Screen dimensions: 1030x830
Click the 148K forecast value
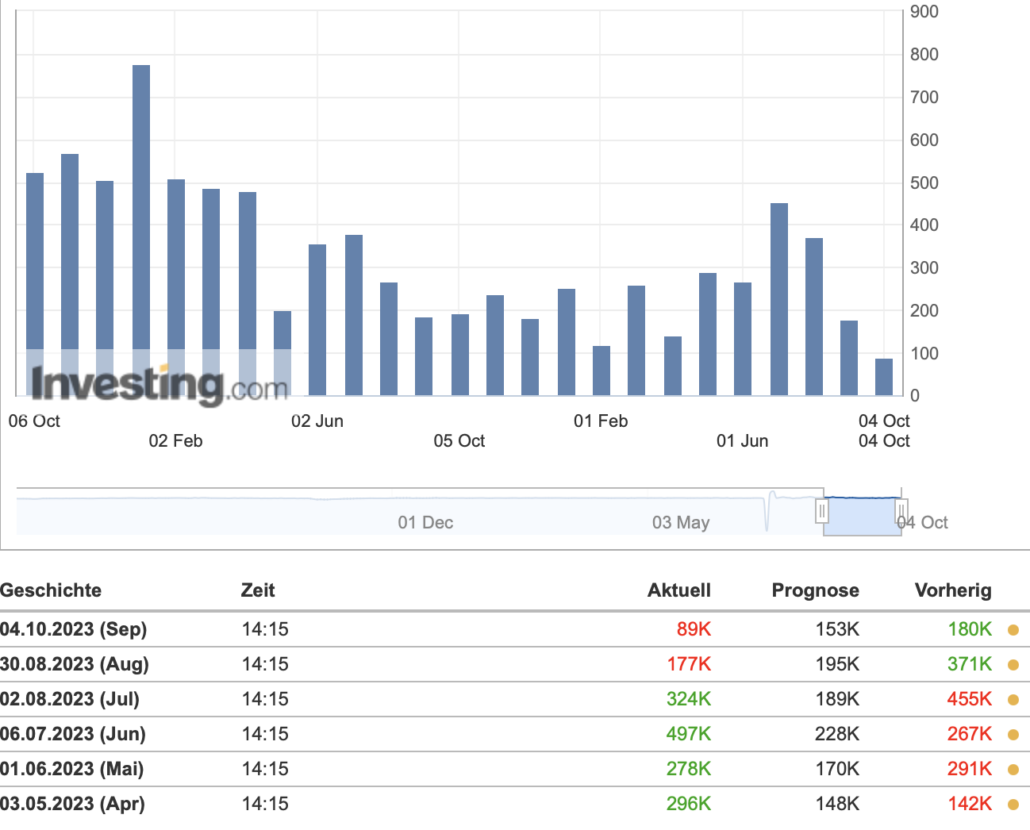838,803
